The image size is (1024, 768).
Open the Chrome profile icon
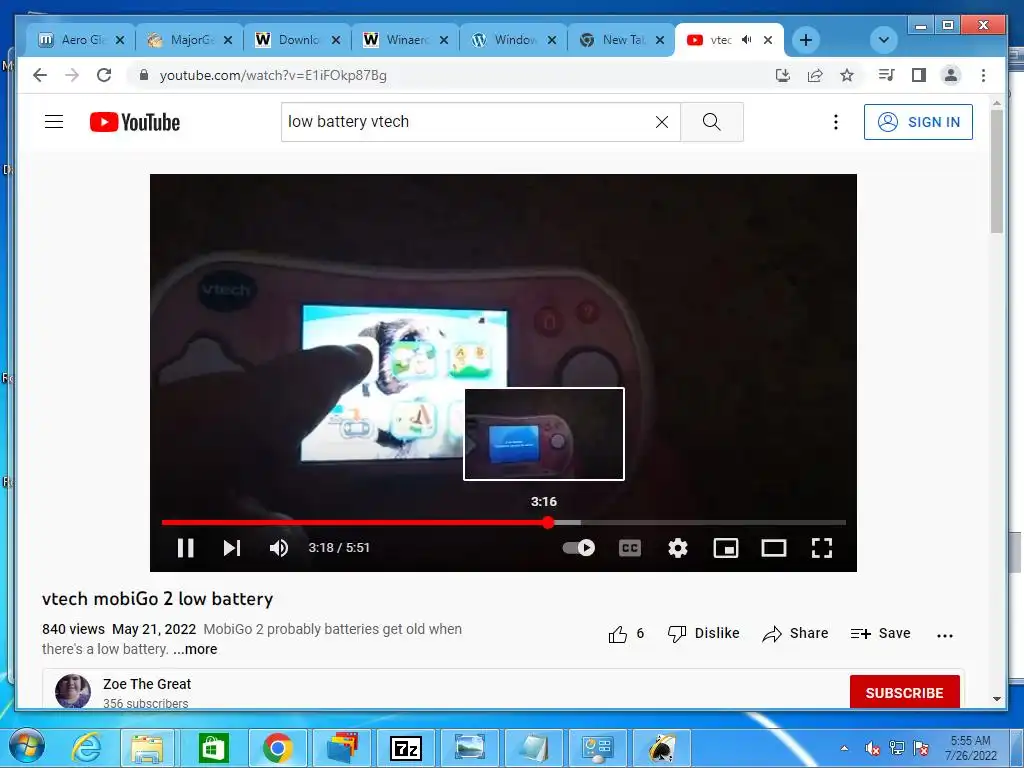pos(951,75)
